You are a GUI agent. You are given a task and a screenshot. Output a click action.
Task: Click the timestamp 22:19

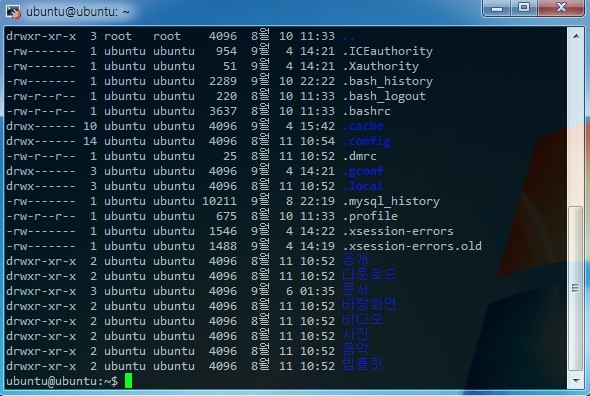[x=317, y=201]
